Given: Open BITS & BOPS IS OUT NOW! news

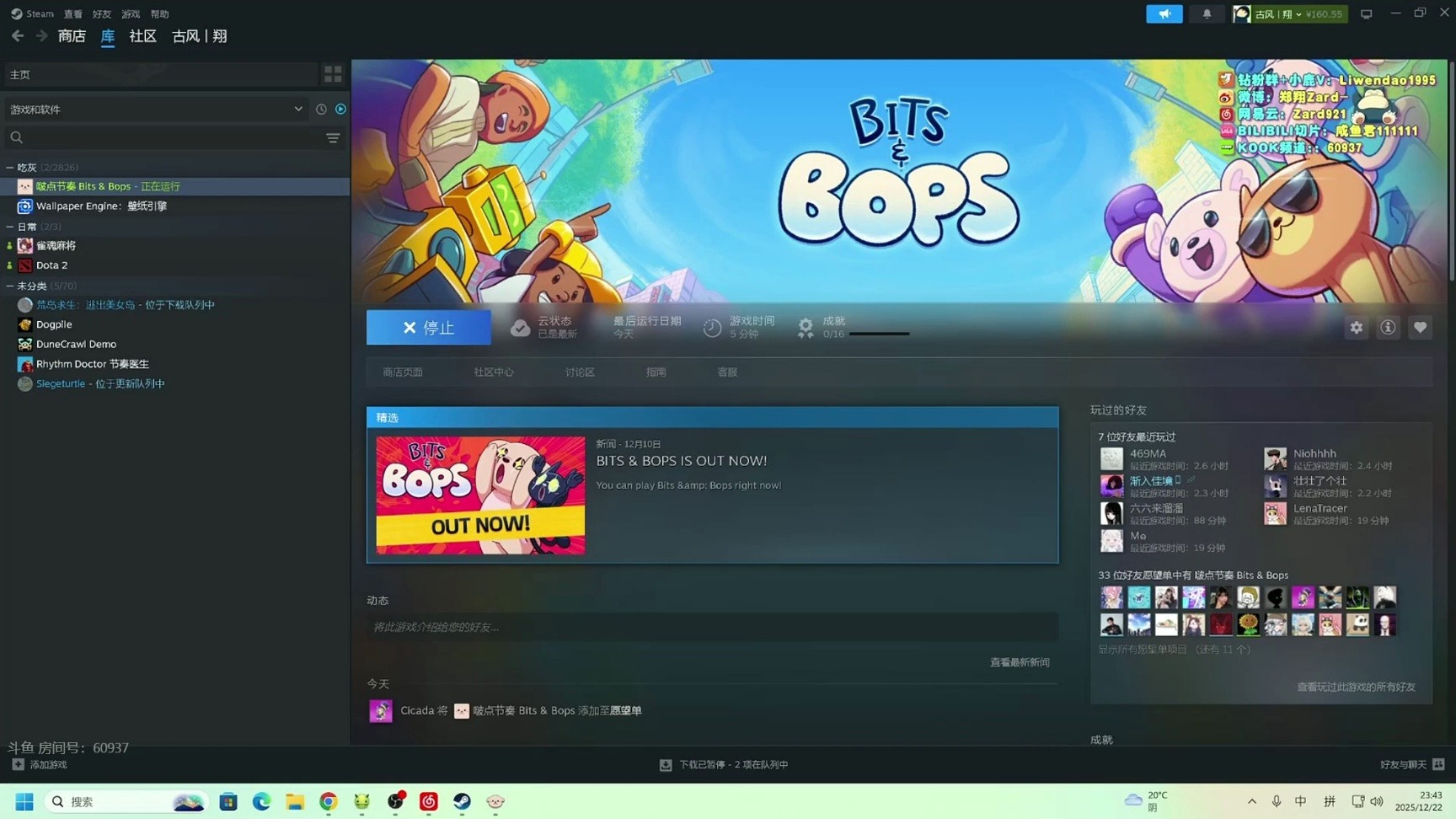Looking at the screenshot, I should coord(682,461).
